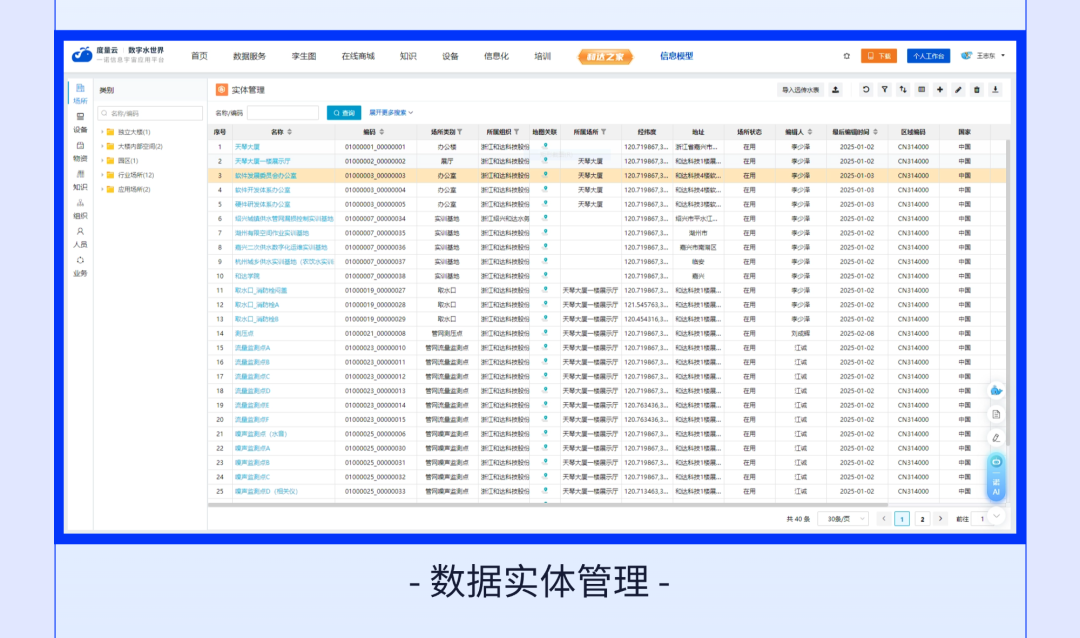Click the blue 查询 search button

(344, 113)
